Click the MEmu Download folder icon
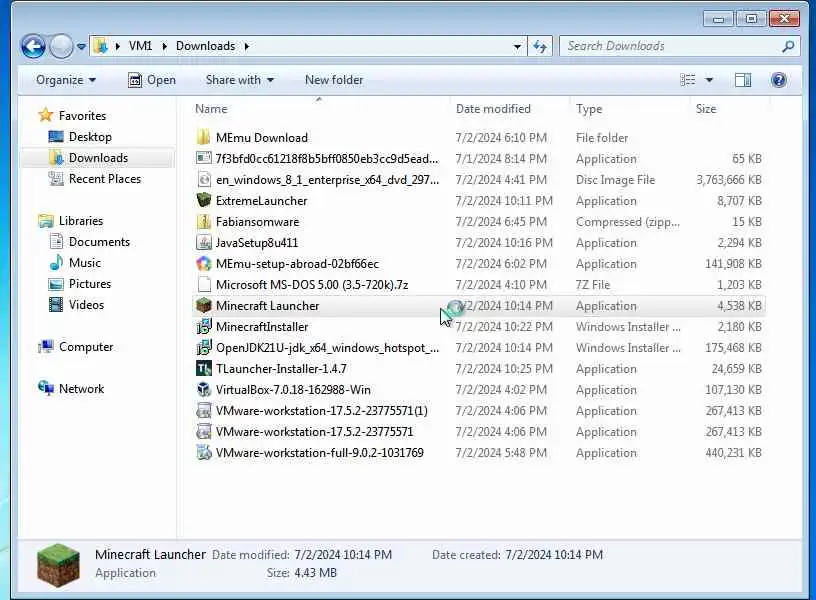Image resolution: width=816 pixels, height=600 pixels. 203,138
